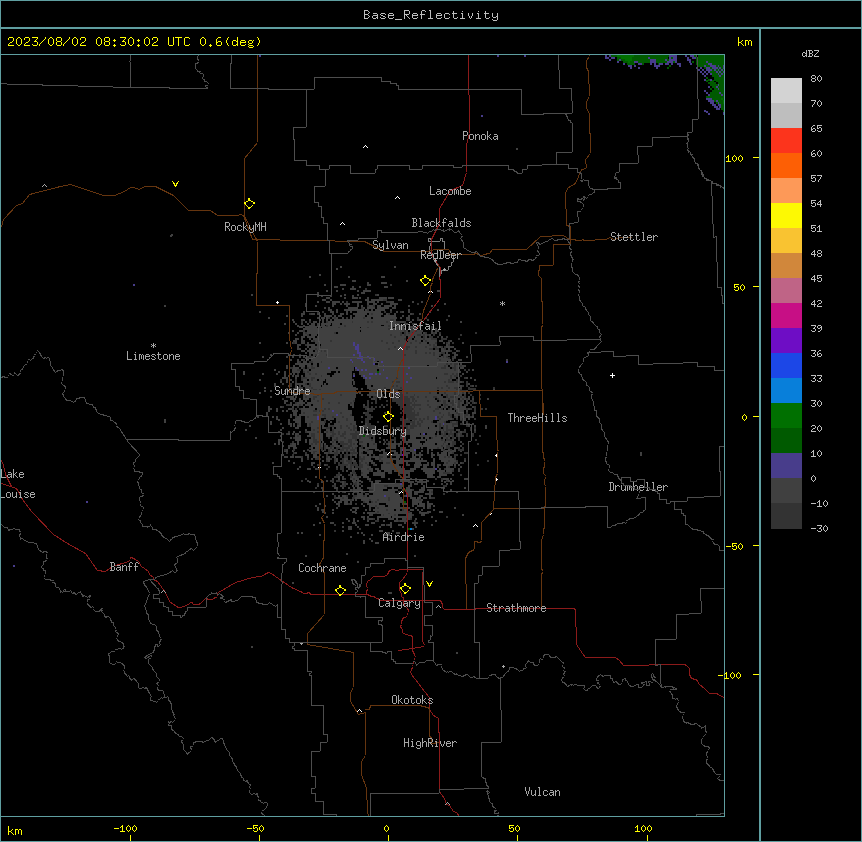Pick the 30-20 dBZ green swatch
Viewport: 862px width, 842px height.
click(786, 416)
